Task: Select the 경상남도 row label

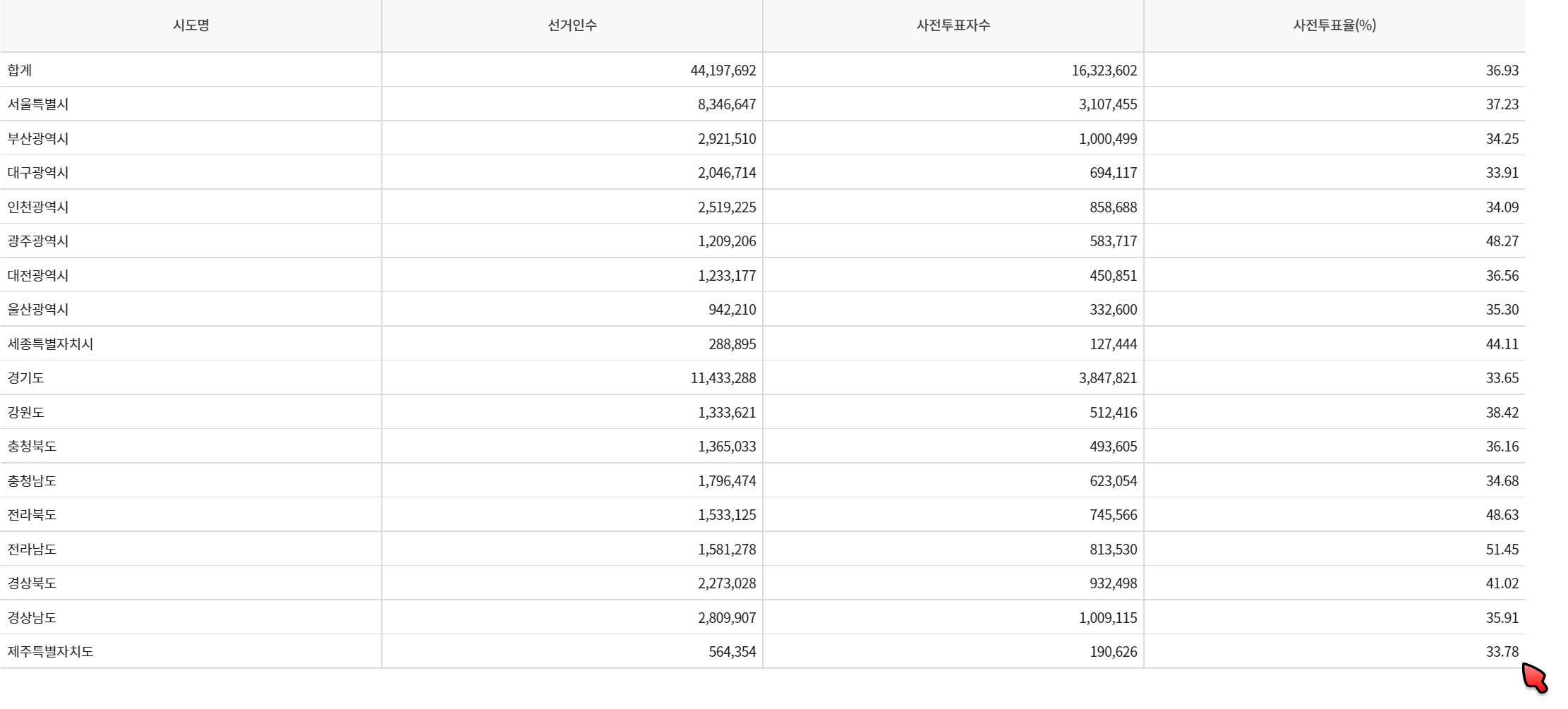Action: tap(32, 617)
